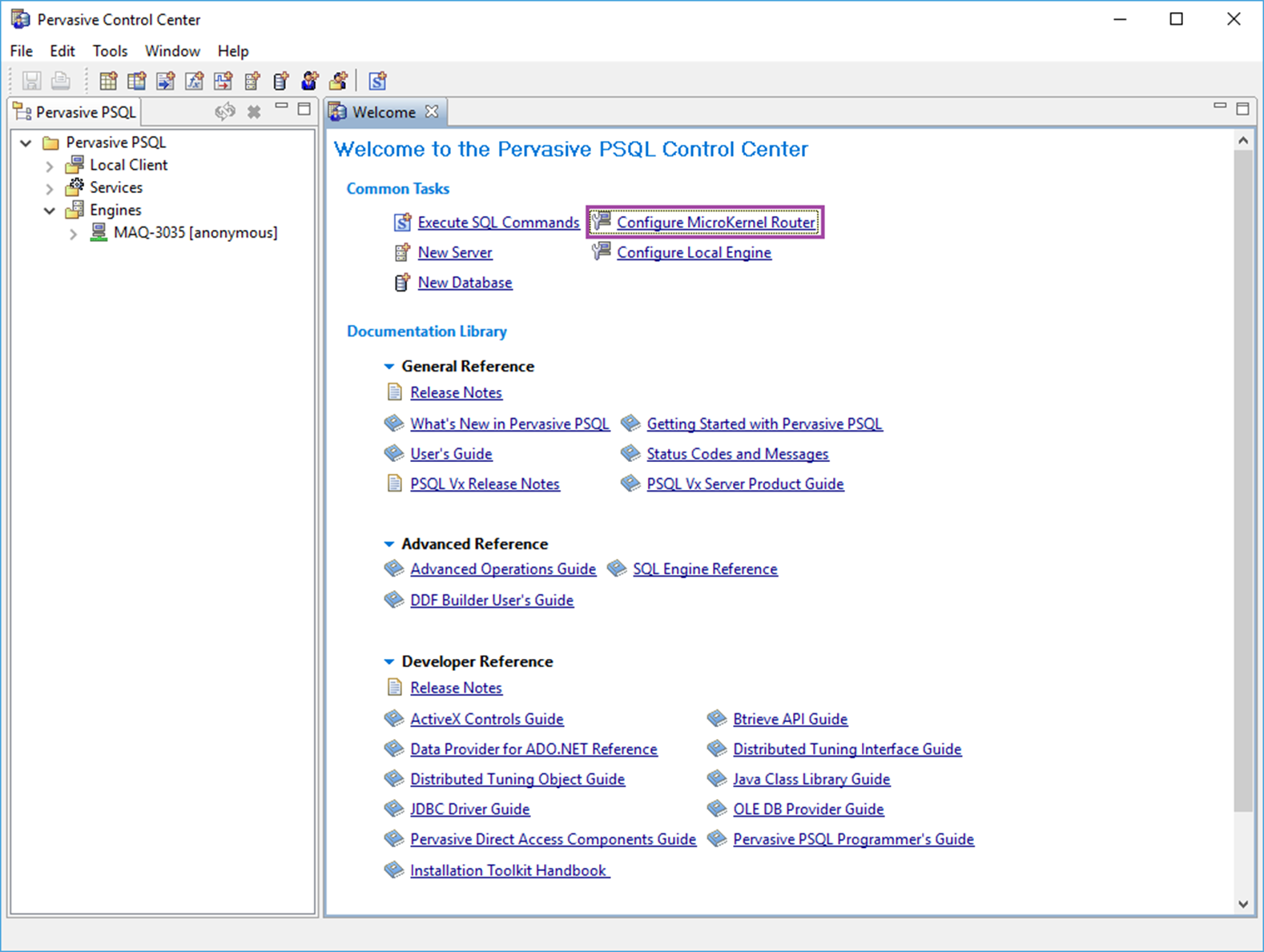This screenshot has width=1264, height=952.
Task: Select the Welcome tab
Action: point(384,112)
